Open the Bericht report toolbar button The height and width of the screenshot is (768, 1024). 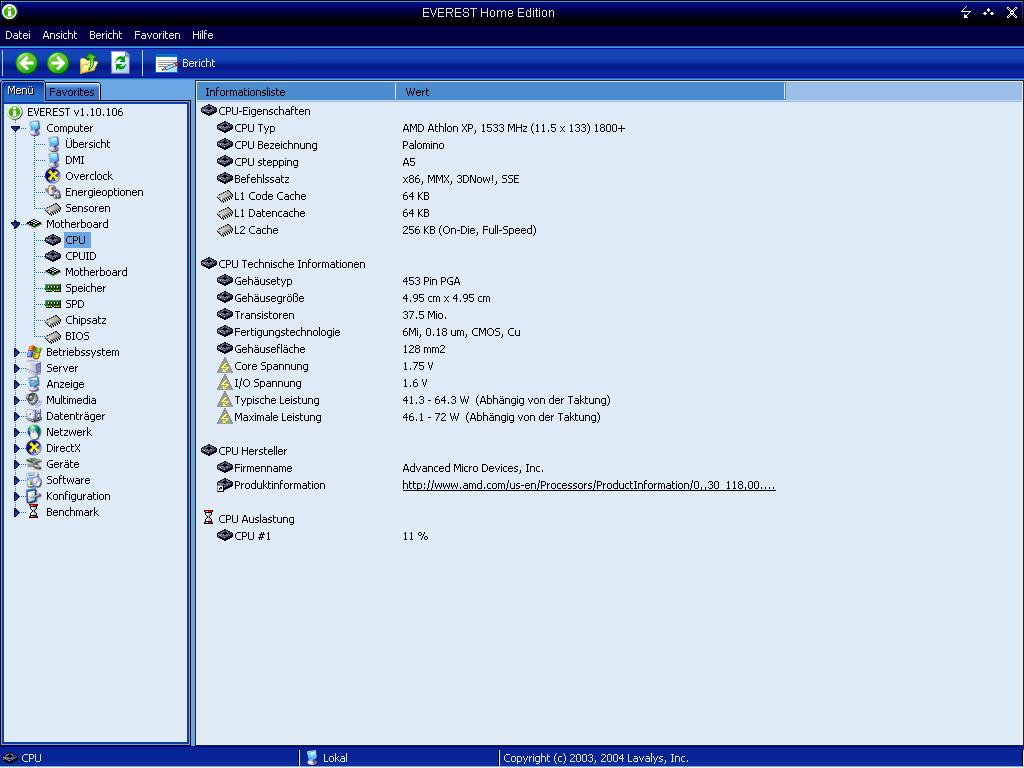pyautogui.click(x=185, y=63)
